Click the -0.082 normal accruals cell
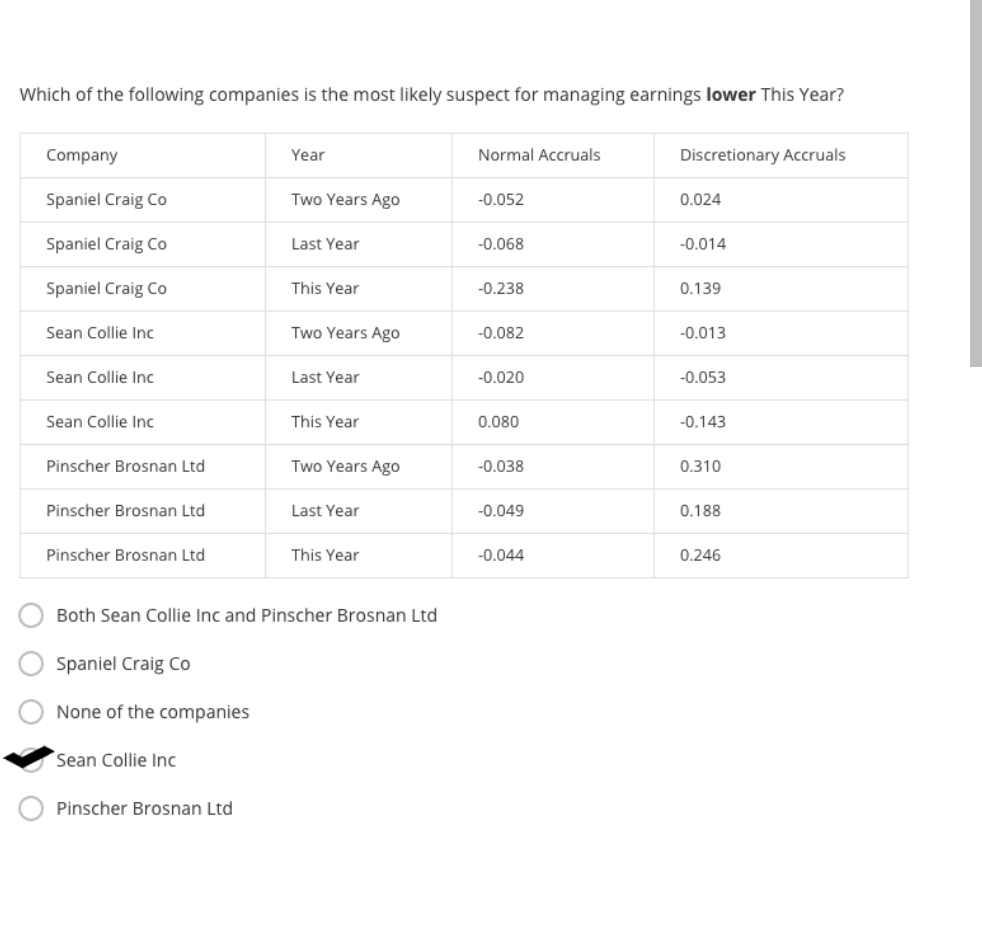The image size is (982, 933). tap(501, 333)
